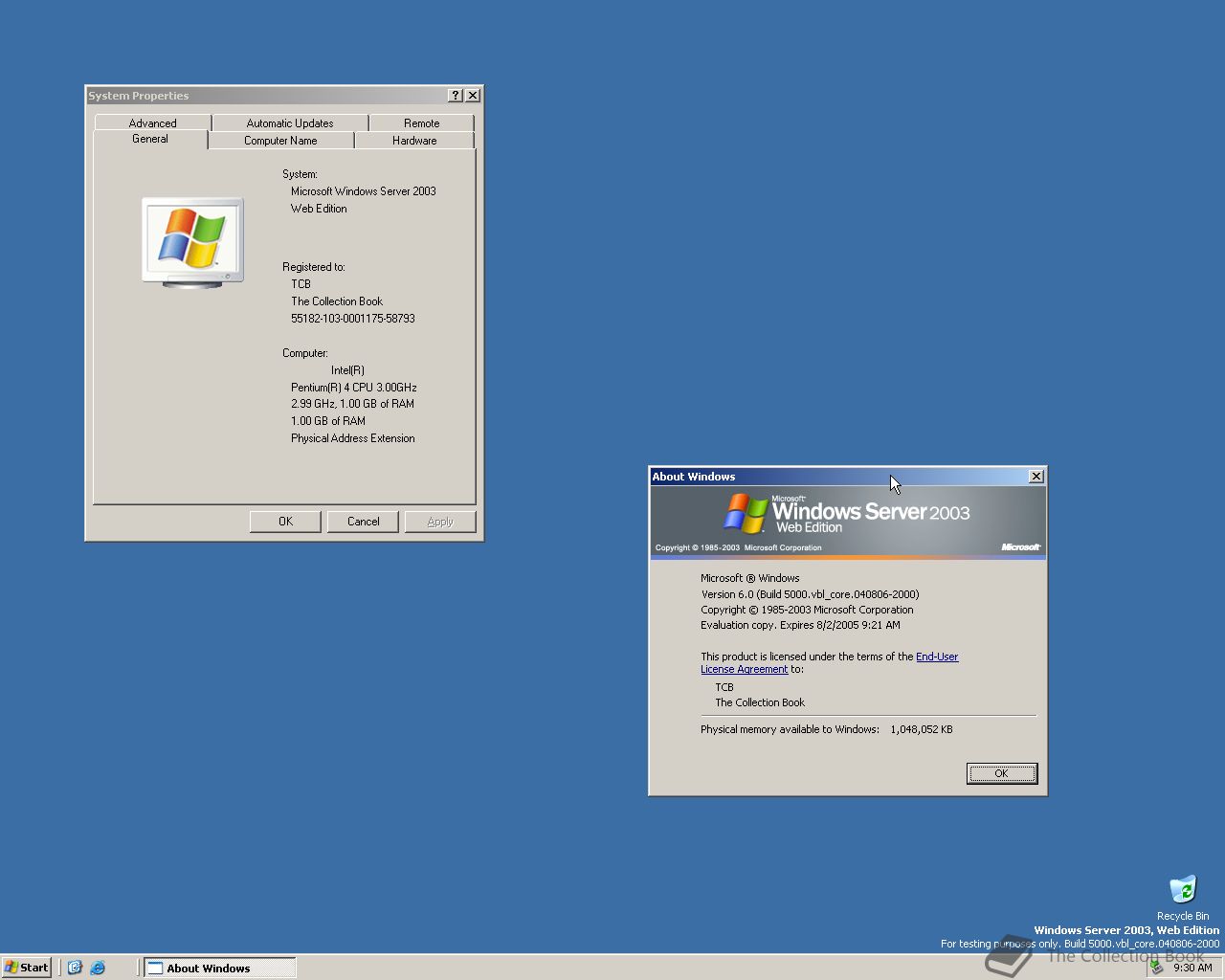Image resolution: width=1225 pixels, height=980 pixels.
Task: Open the Hardware tab
Action: (x=414, y=140)
